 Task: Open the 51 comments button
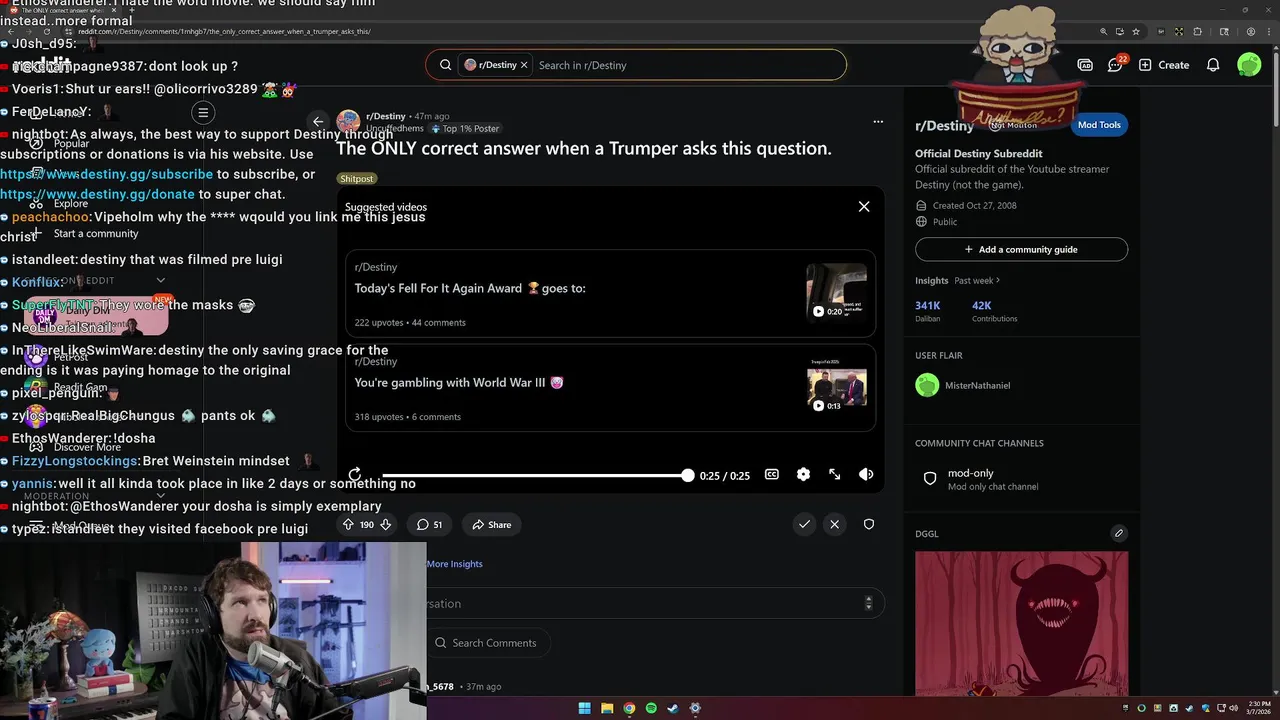pos(430,524)
